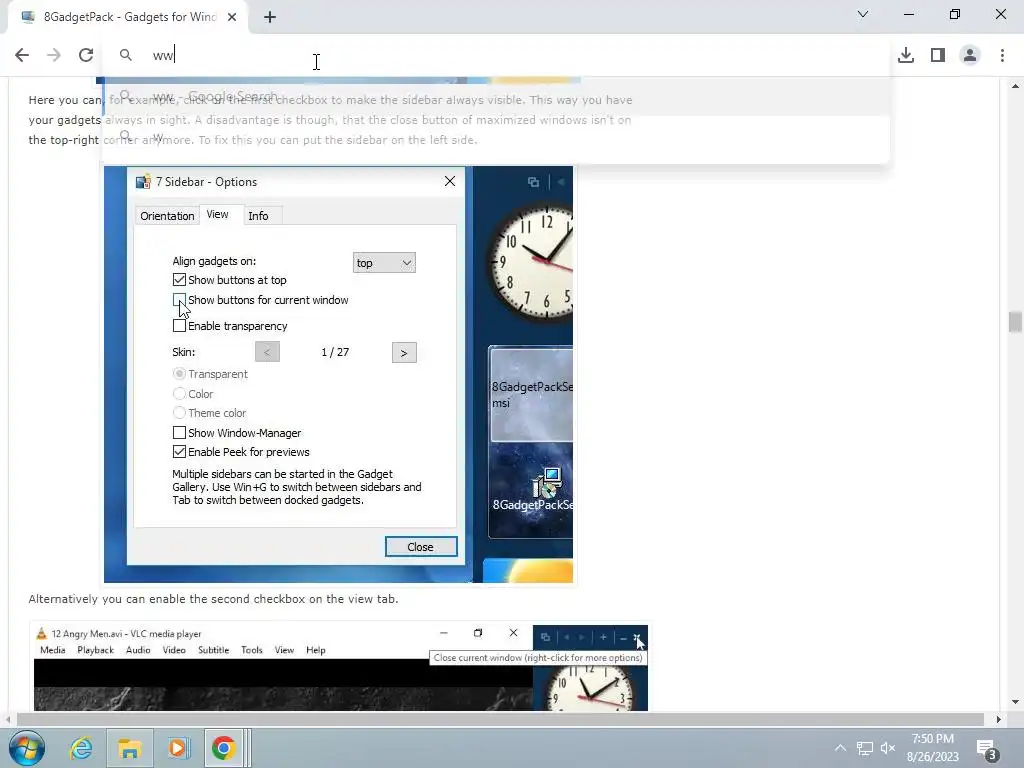Viewport: 1024px width, 768px height.
Task: Open the Tools menu in the VLC image
Action: click(x=251, y=650)
